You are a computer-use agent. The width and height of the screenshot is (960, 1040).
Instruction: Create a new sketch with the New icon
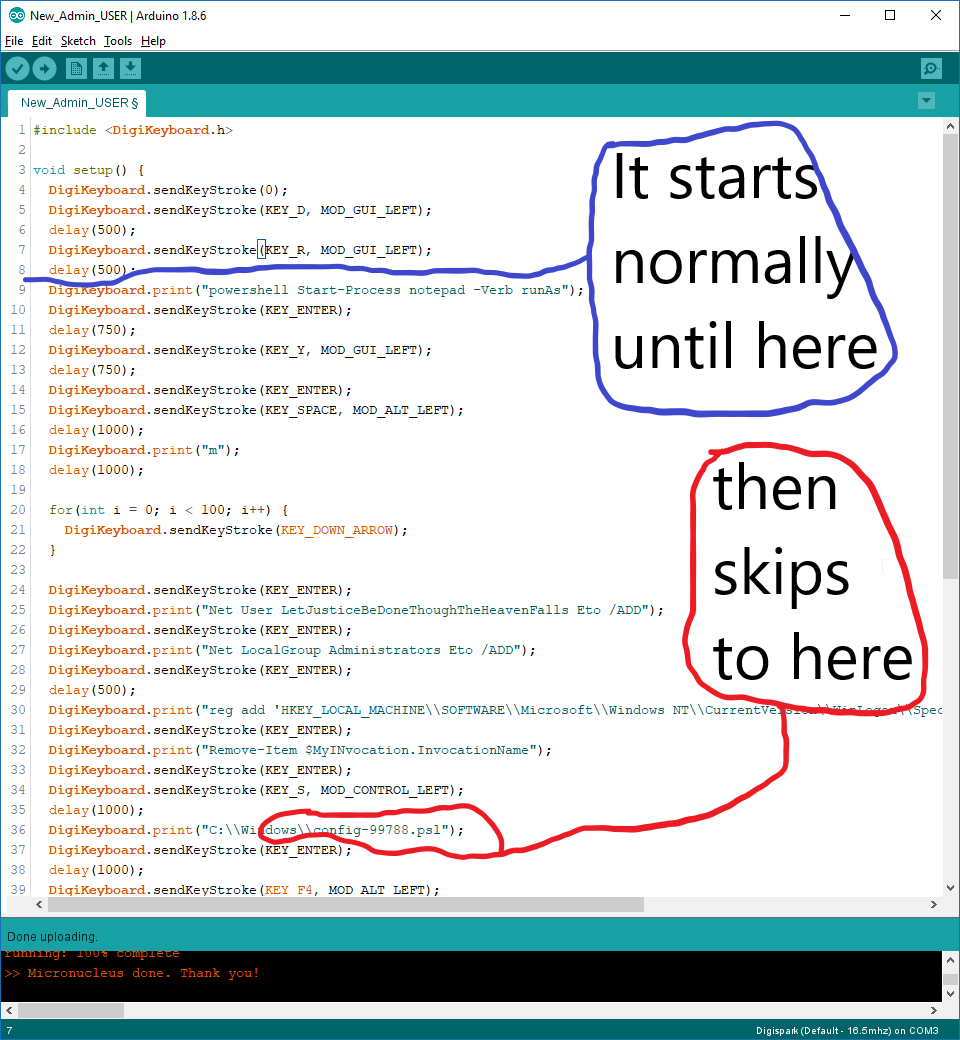click(76, 68)
